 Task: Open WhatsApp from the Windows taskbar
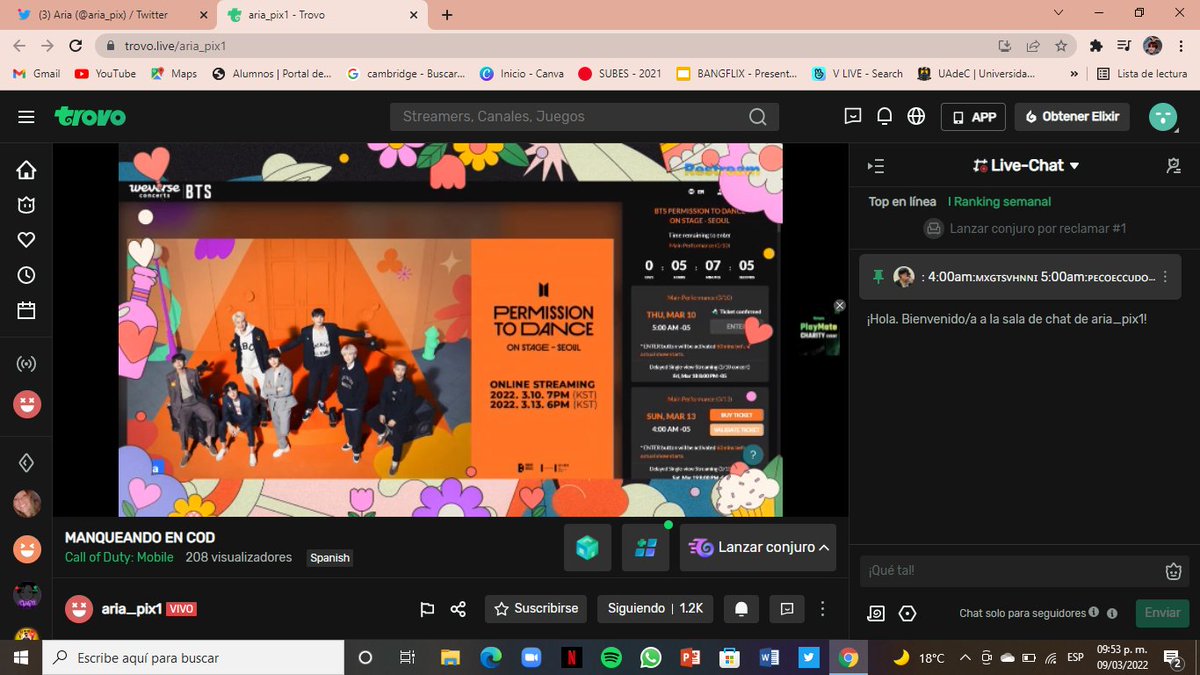[651, 658]
